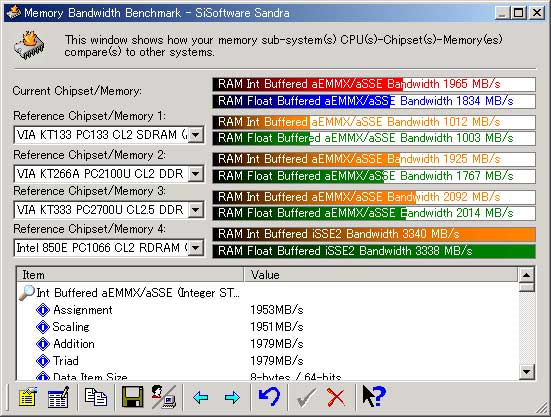Click the magnifier icon beside Int Buffered
551x417 pixels.
pyautogui.click(x=27, y=293)
